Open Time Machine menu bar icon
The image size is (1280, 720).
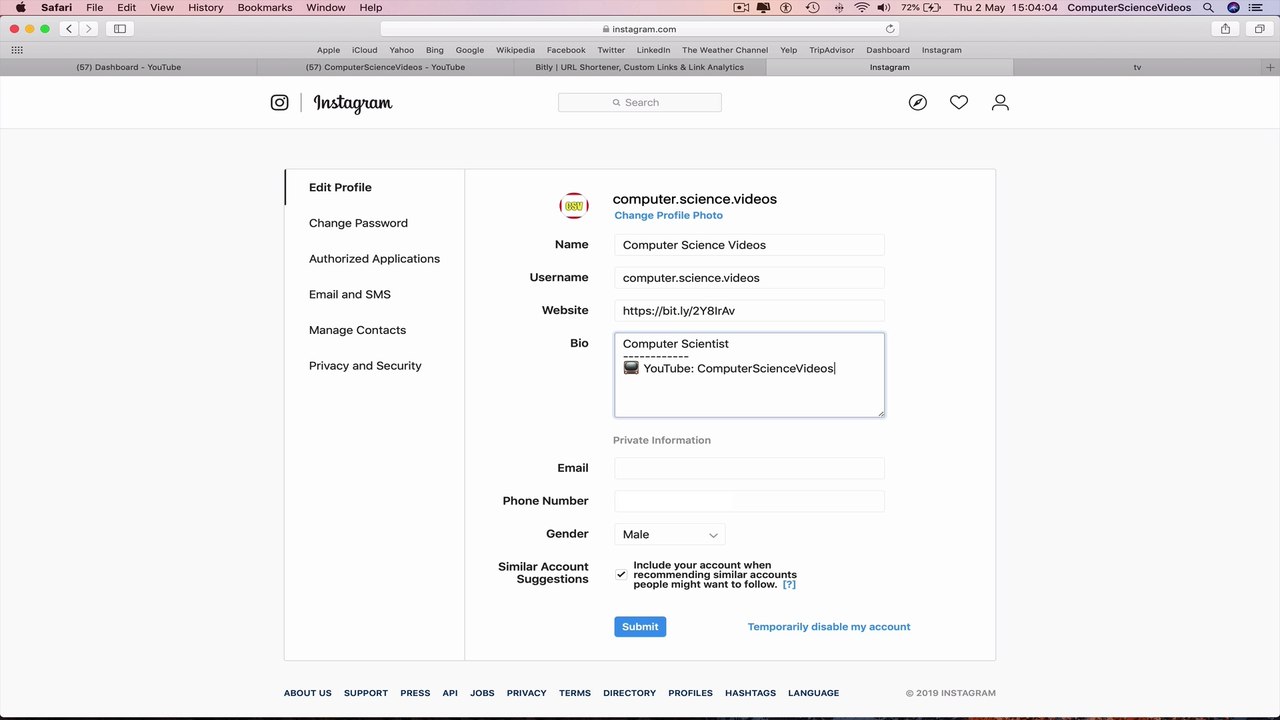813,7
